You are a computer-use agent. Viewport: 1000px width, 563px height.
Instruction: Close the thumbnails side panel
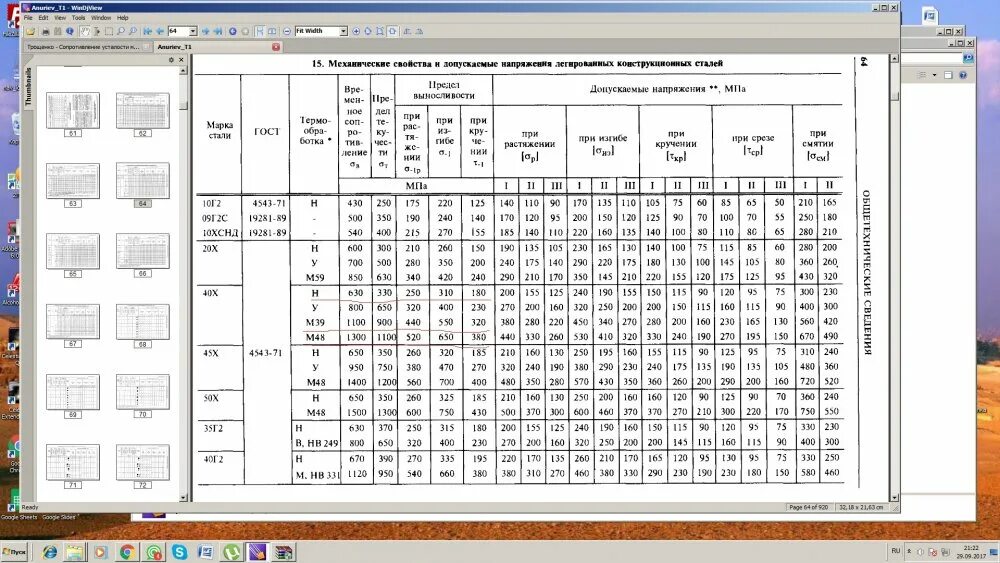[181, 60]
